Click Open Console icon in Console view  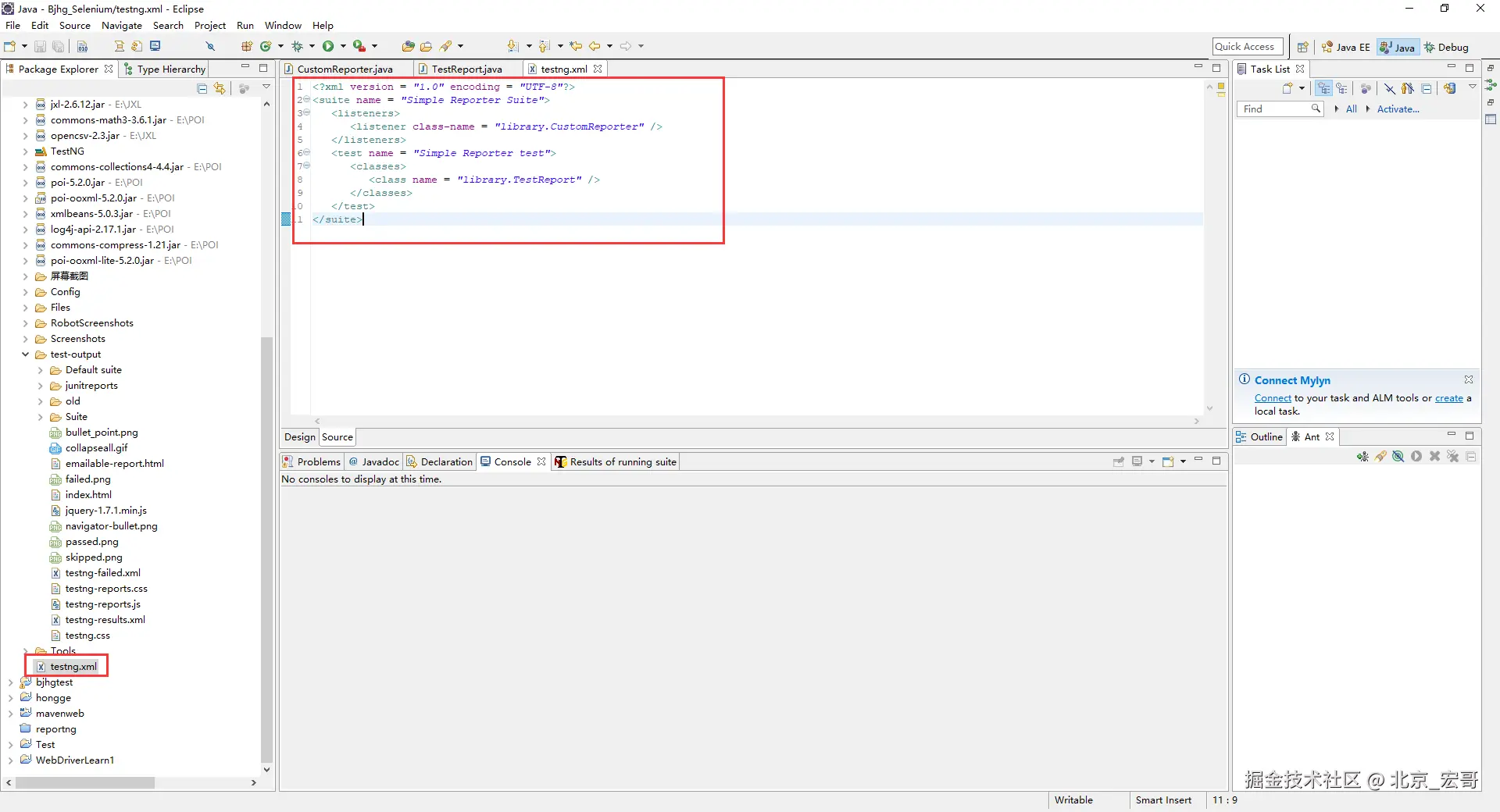(x=1168, y=461)
